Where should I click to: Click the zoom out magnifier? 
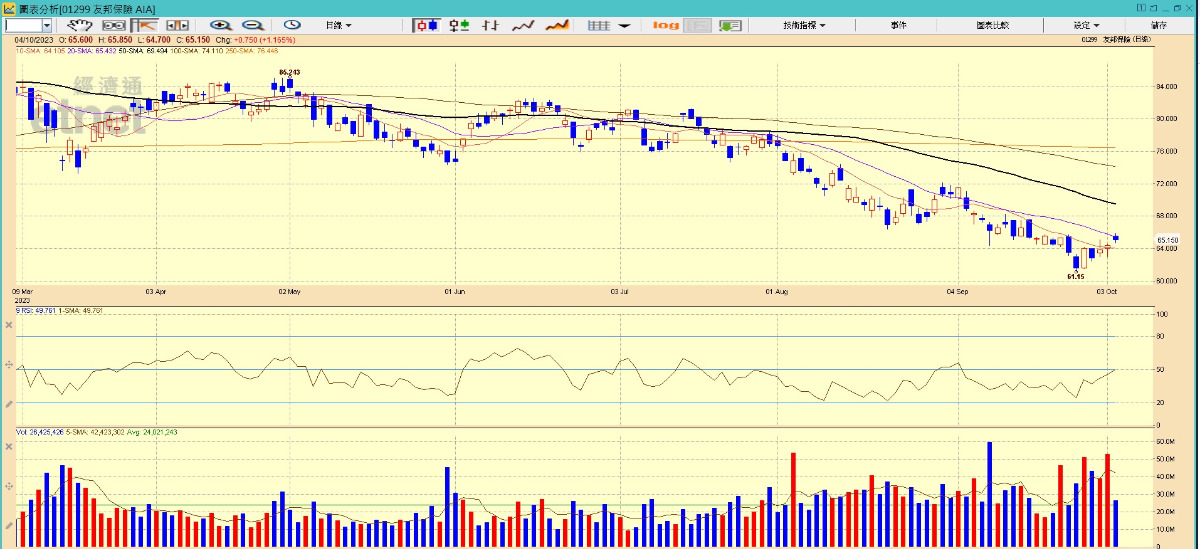tap(252, 25)
